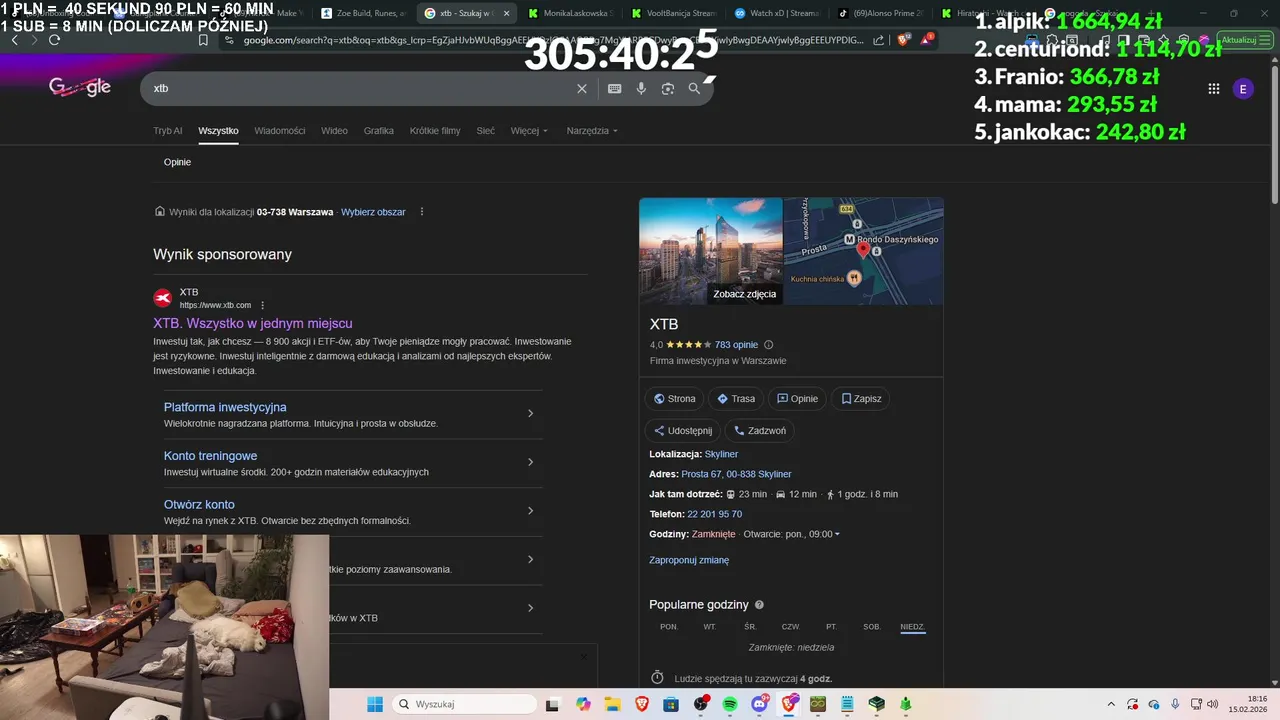Click the Google logo to go home
The height and width of the screenshot is (720, 1280).
click(x=80, y=87)
